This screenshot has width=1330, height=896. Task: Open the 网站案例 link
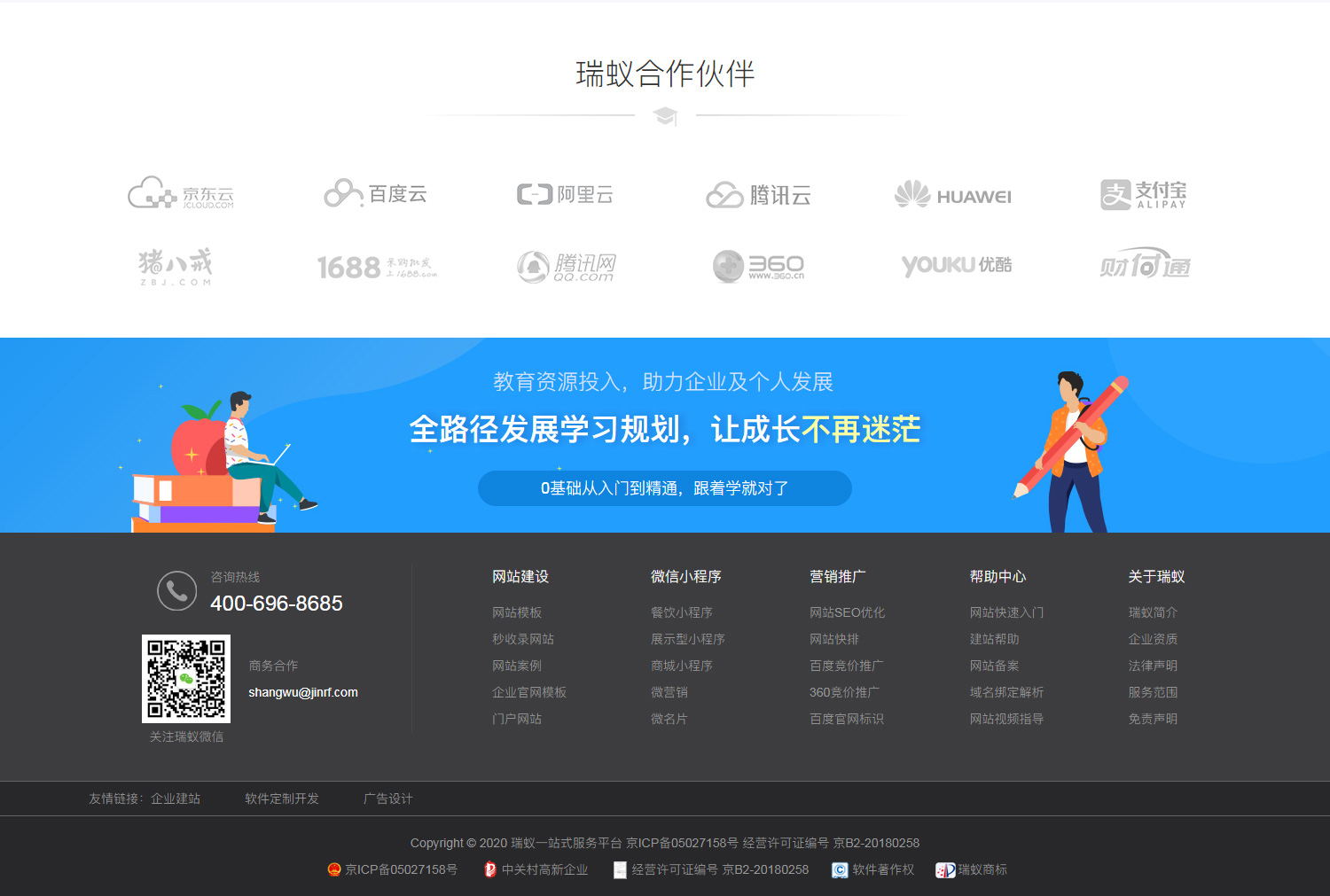tap(517, 666)
